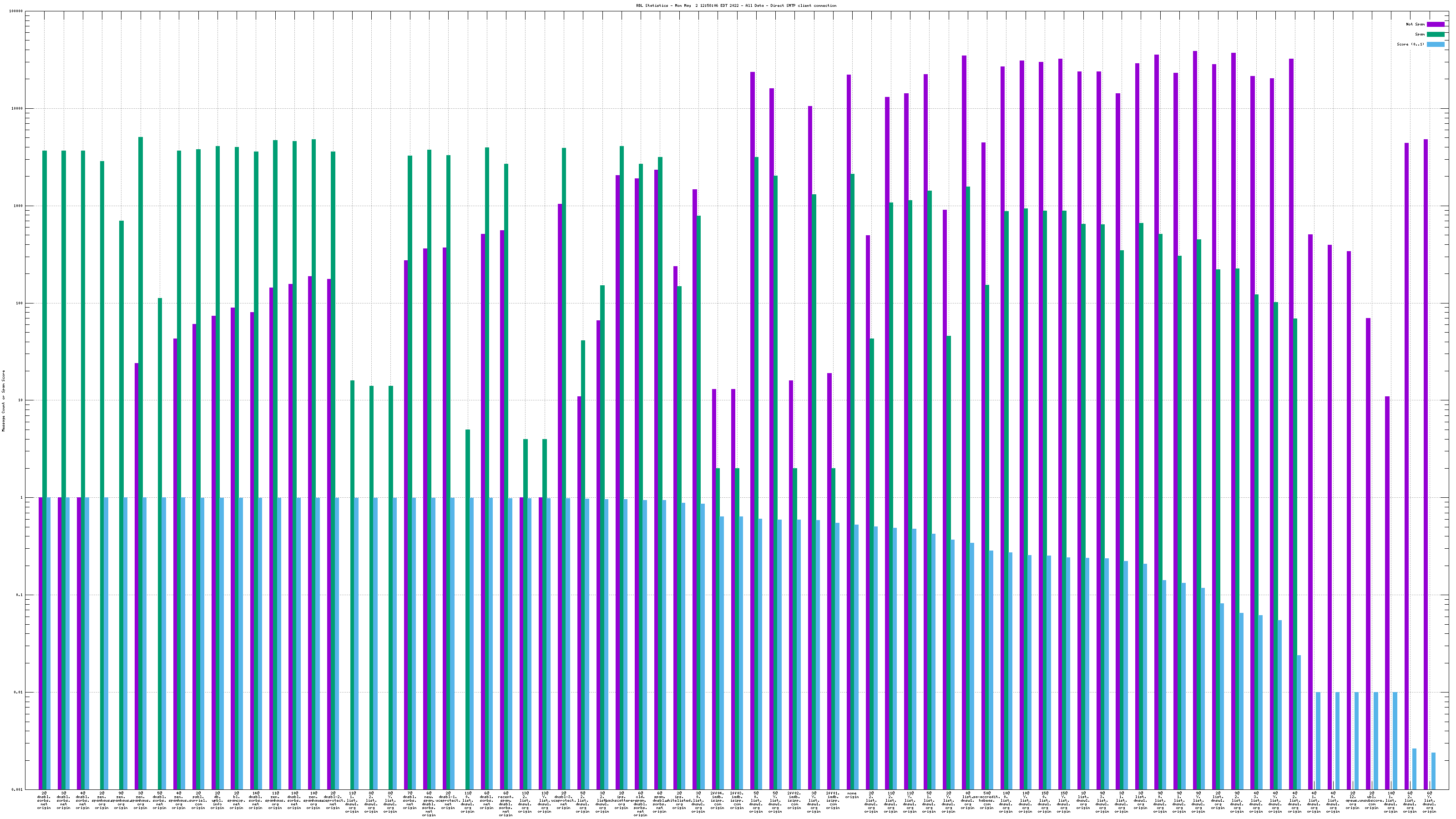Click the db.wpbl.info x-axis label
The height and width of the screenshot is (819, 1456).
coord(217,800)
